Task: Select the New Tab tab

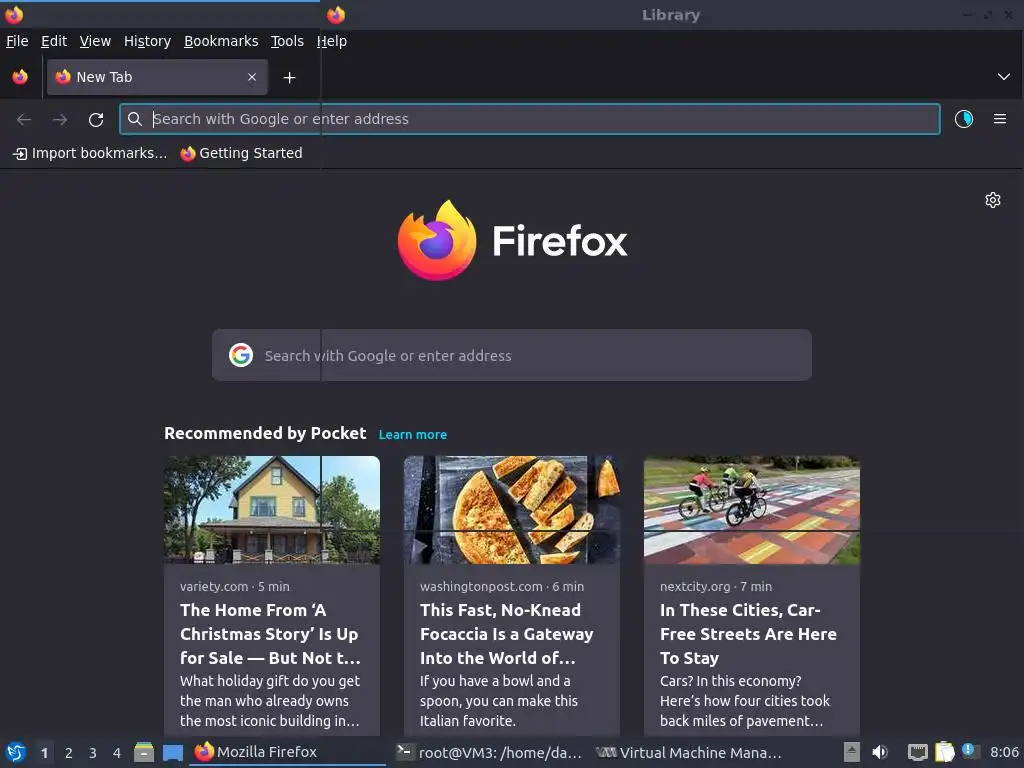Action: click(157, 77)
